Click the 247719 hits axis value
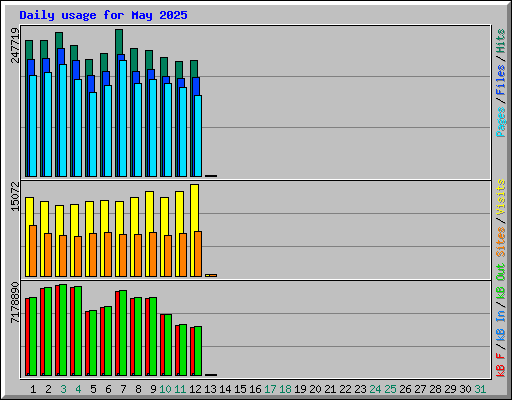Viewport: 512px width, 400px height. pyautogui.click(x=15, y=45)
